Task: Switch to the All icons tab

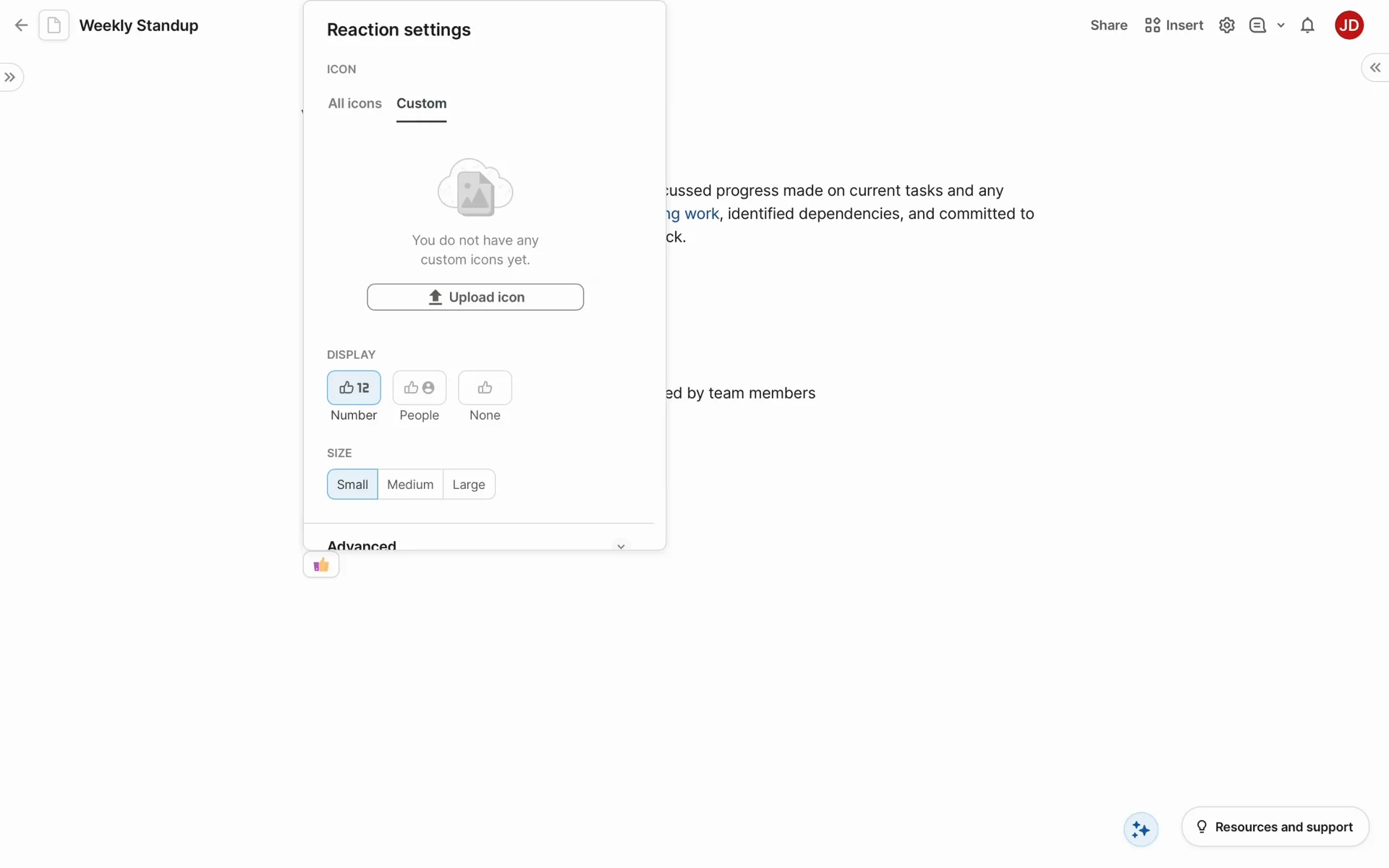Action: (354, 103)
